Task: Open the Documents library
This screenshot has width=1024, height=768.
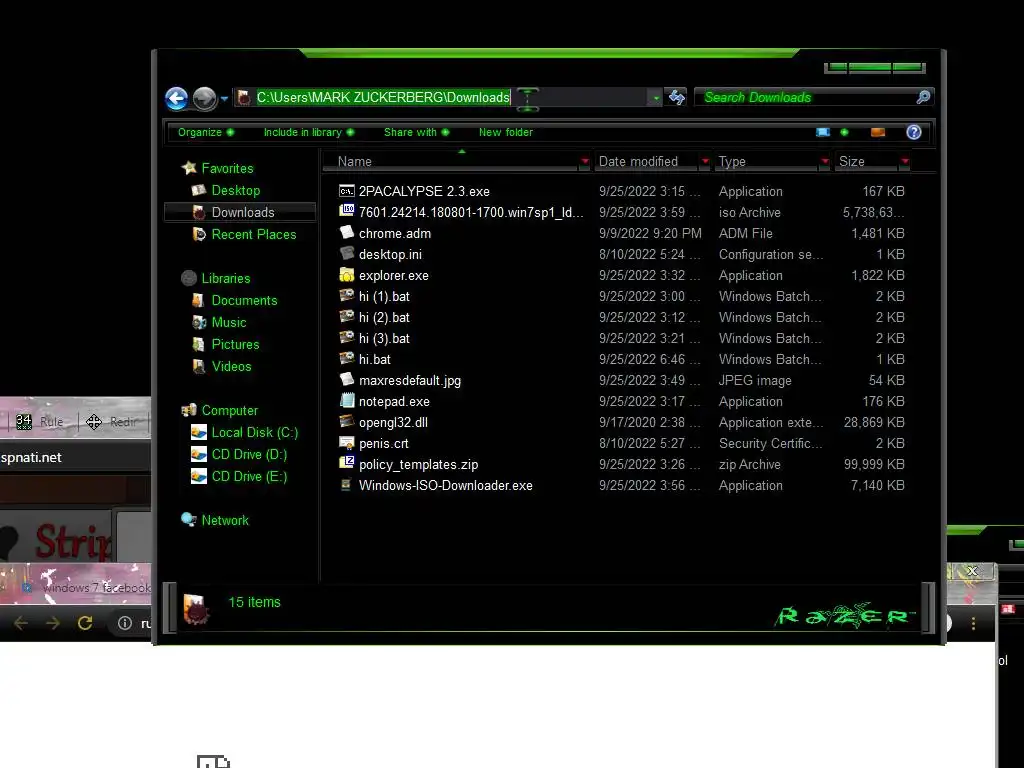Action: pyautogui.click(x=244, y=300)
